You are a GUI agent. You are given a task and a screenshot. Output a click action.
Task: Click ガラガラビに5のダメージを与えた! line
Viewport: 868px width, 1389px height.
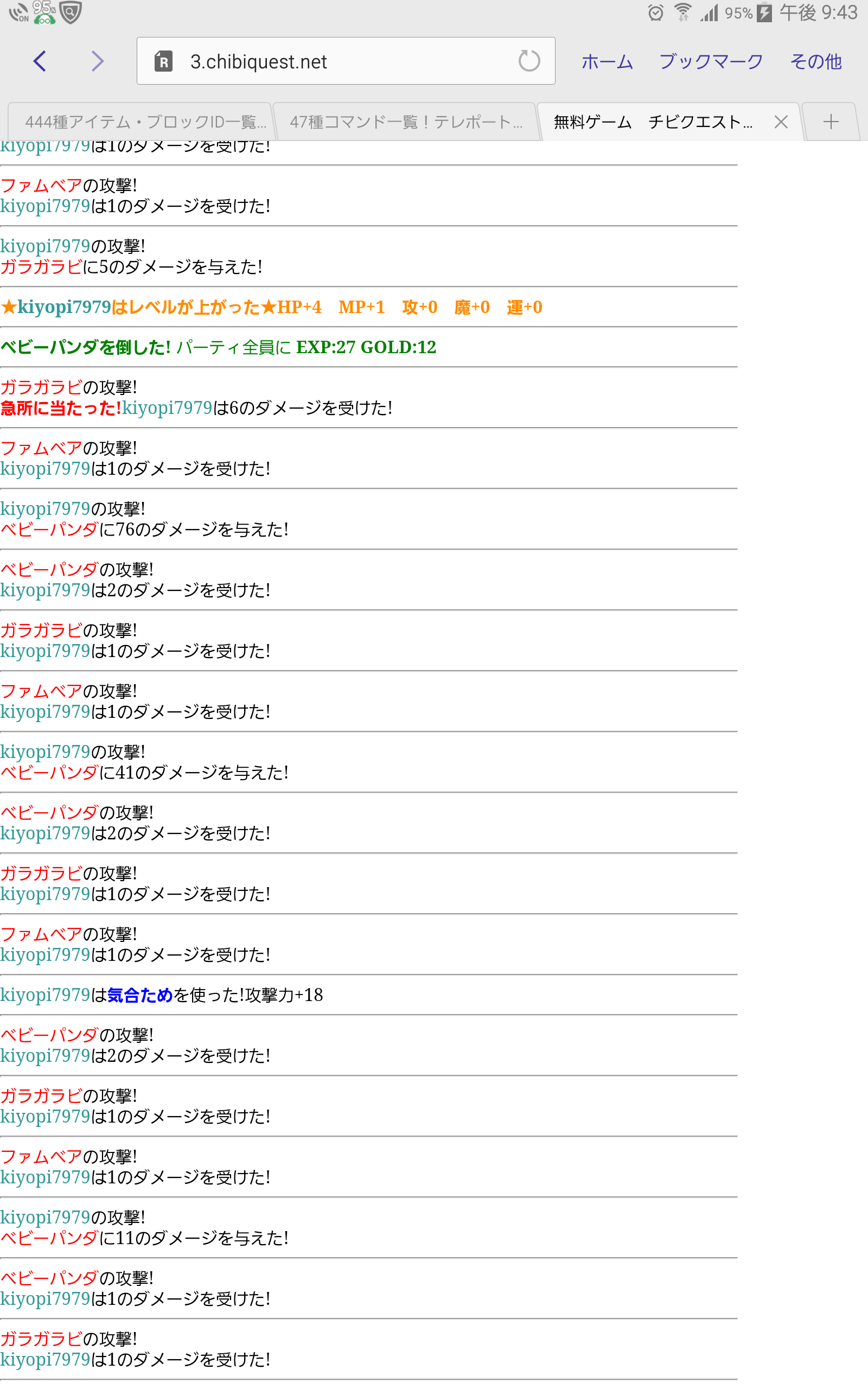tap(131, 267)
